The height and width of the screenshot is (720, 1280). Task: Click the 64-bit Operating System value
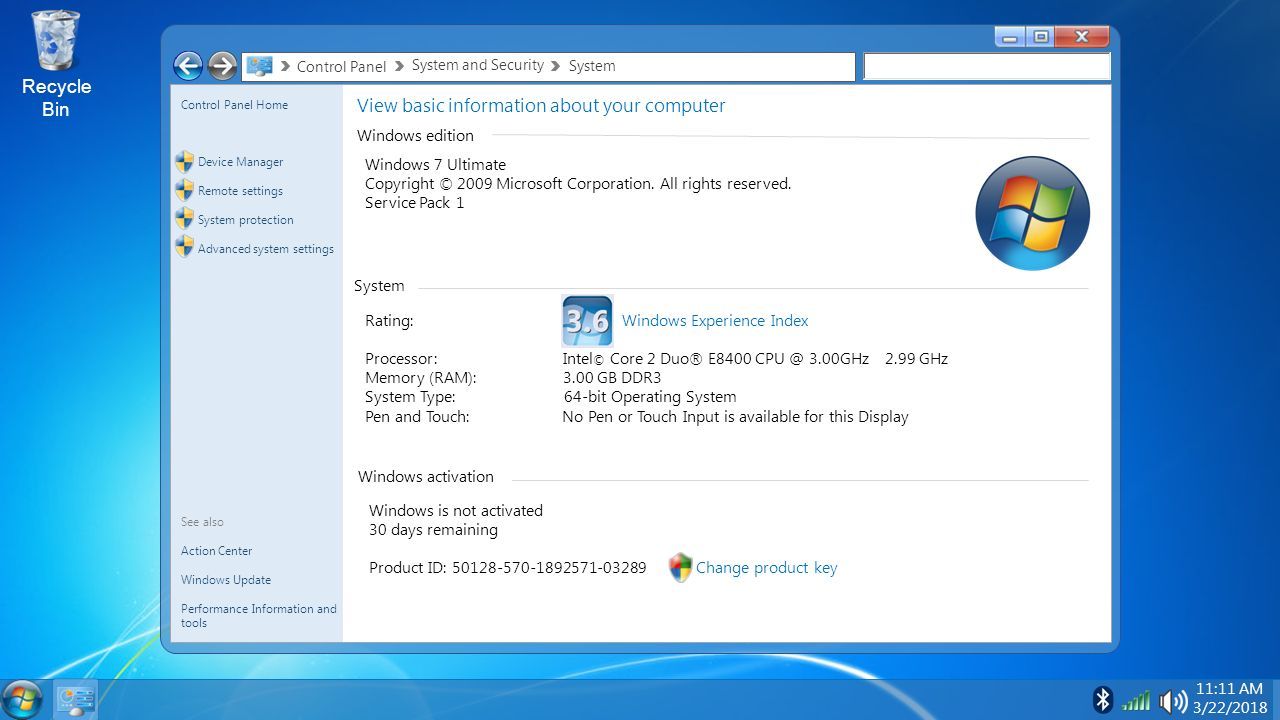[x=650, y=397]
